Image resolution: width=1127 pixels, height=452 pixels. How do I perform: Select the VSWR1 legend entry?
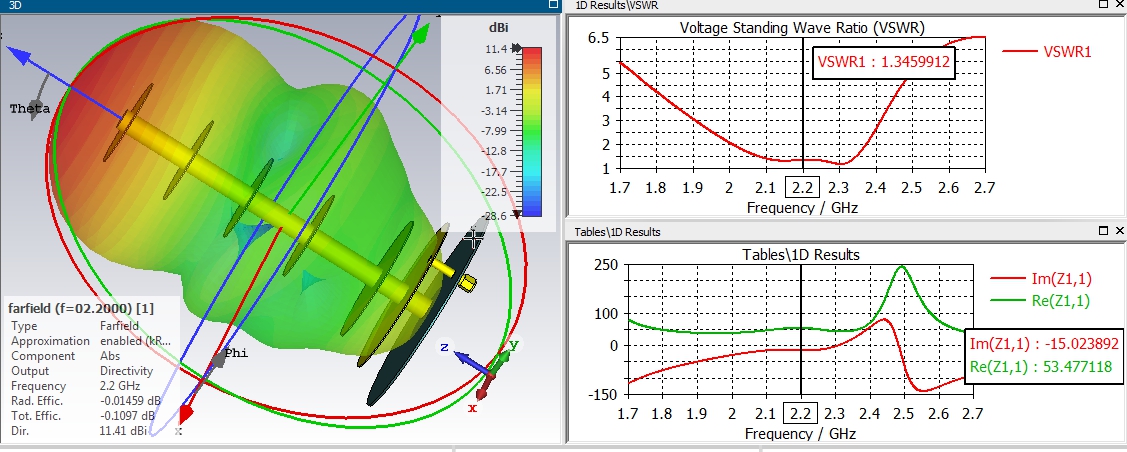pyautogui.click(x=1046, y=51)
